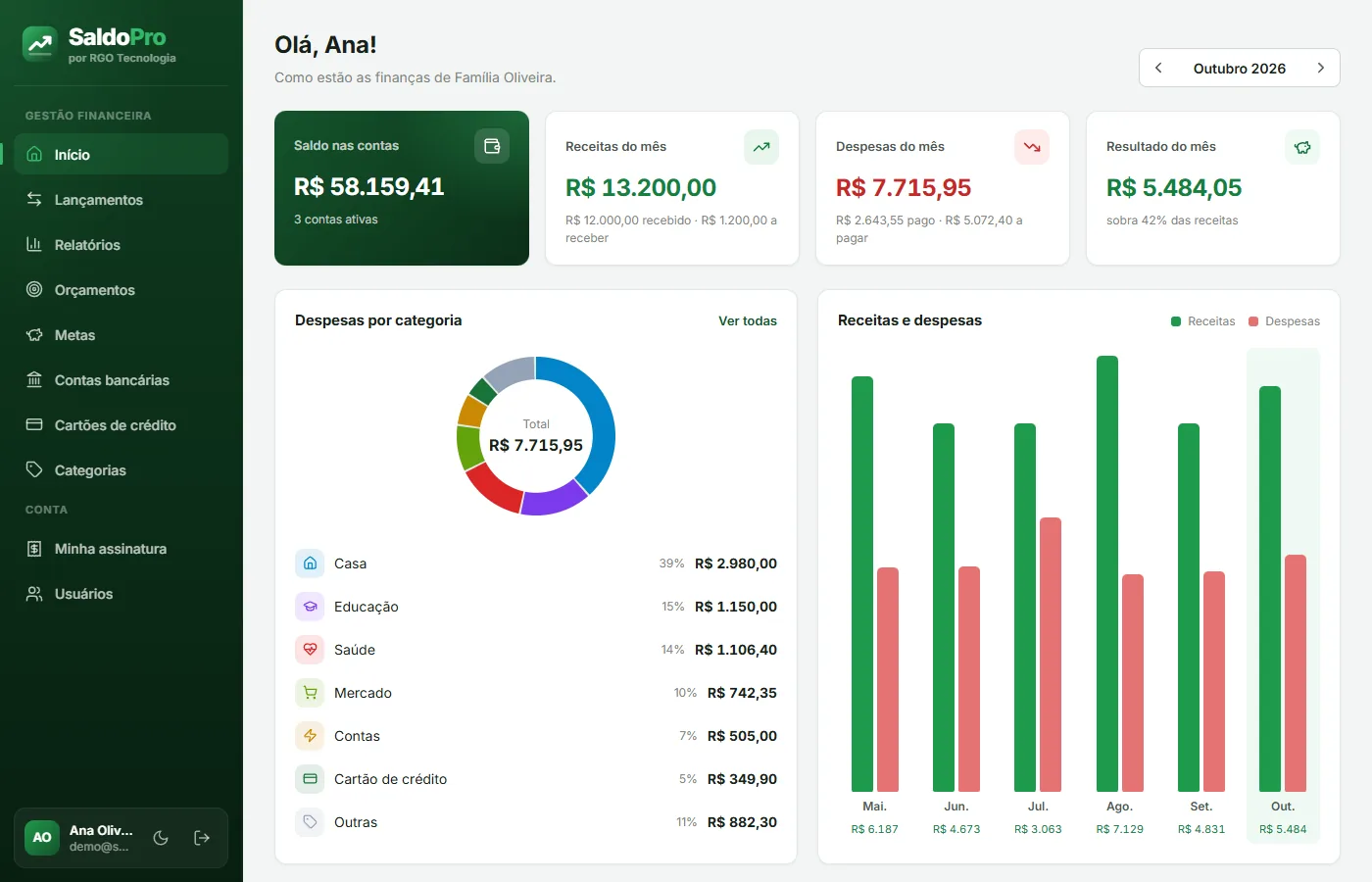1372x882 pixels.
Task: Click trending down icon on Despesas do mês
Action: [1032, 147]
